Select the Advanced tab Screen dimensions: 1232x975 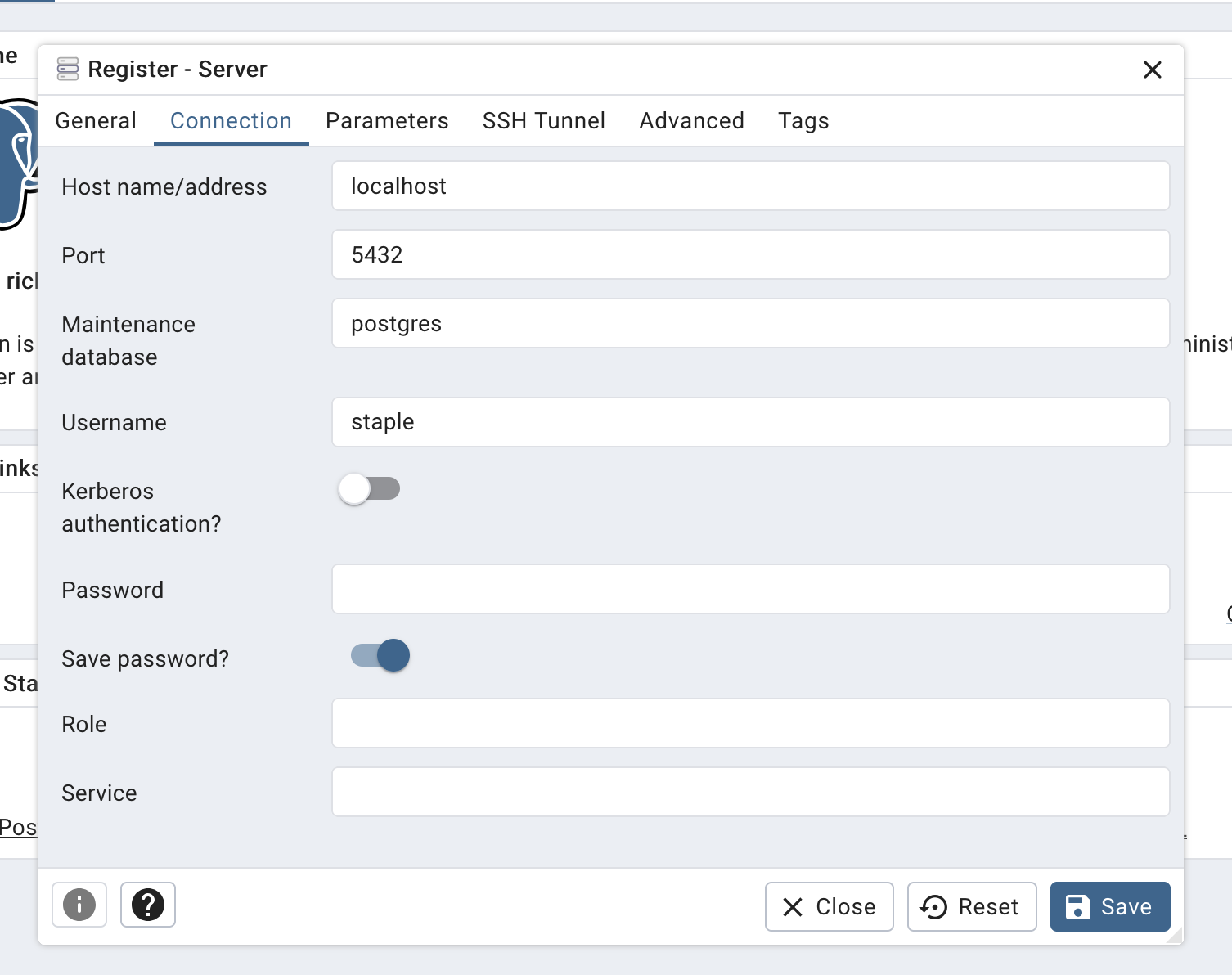pos(691,121)
